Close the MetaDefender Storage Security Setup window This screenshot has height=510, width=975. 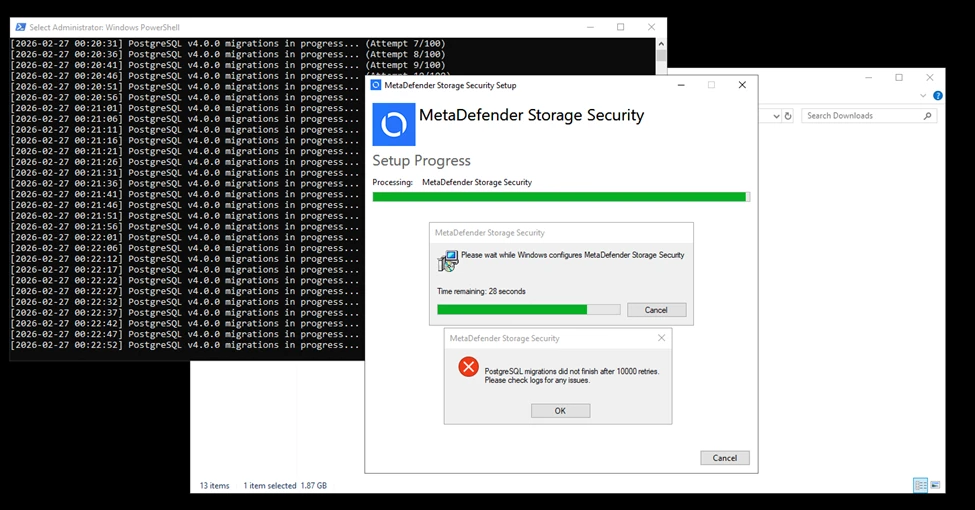pyautogui.click(x=742, y=85)
